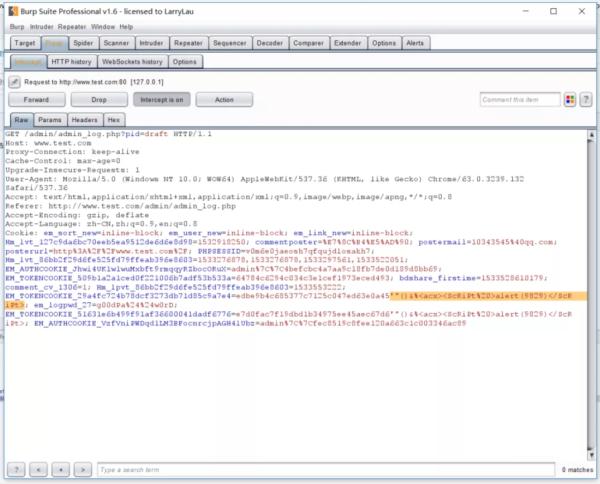
Task: Select the Hex view tab
Action: 115,119
